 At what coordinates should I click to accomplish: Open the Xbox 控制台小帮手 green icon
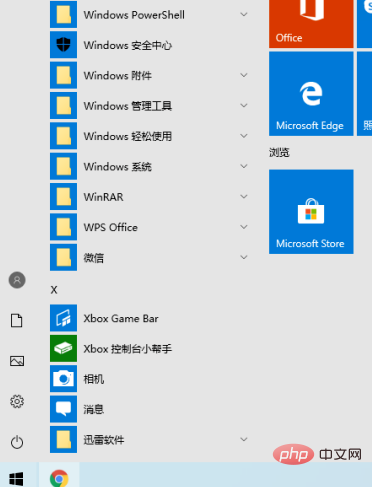click(63, 348)
